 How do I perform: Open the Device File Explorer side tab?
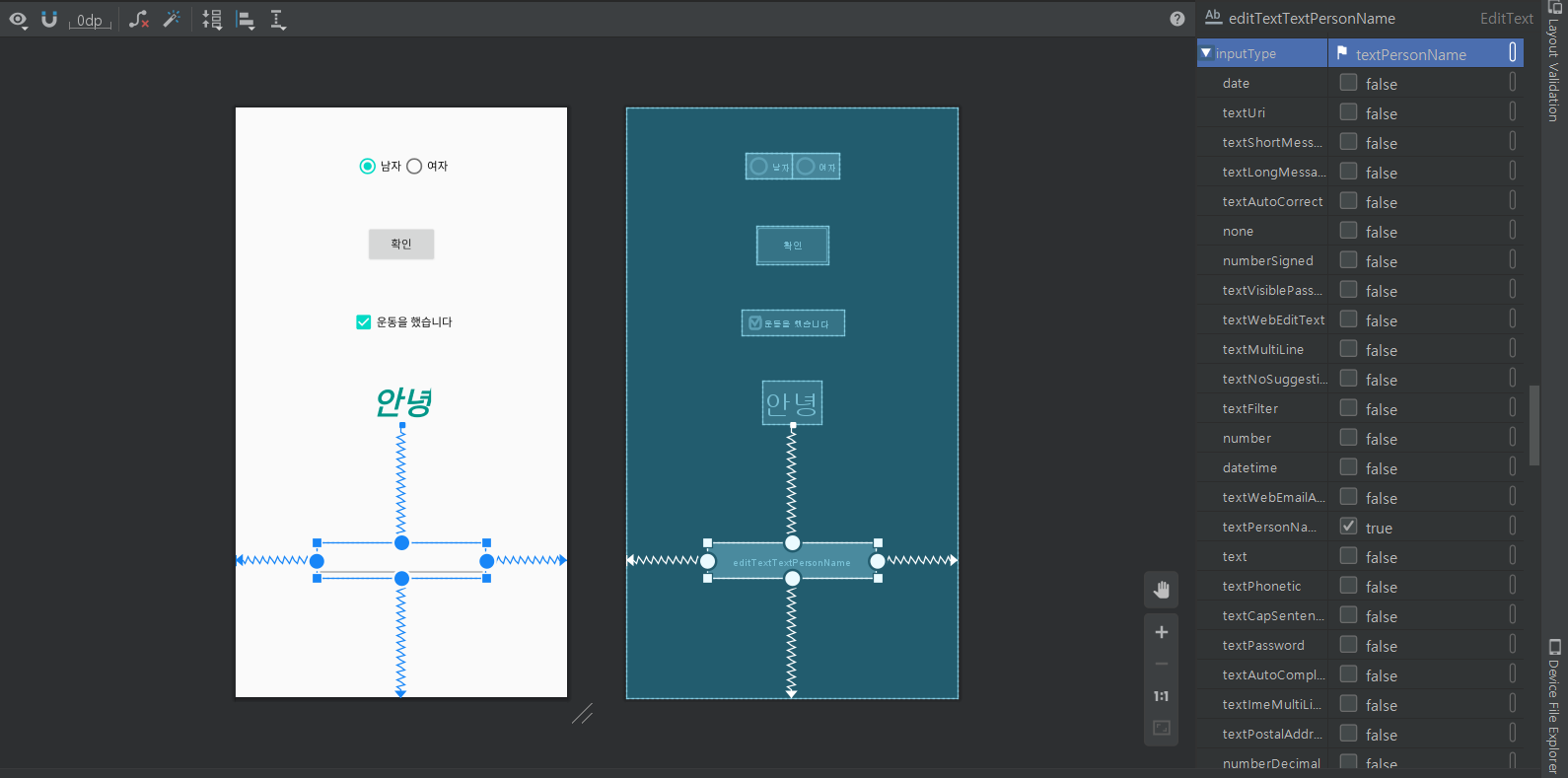1554,706
